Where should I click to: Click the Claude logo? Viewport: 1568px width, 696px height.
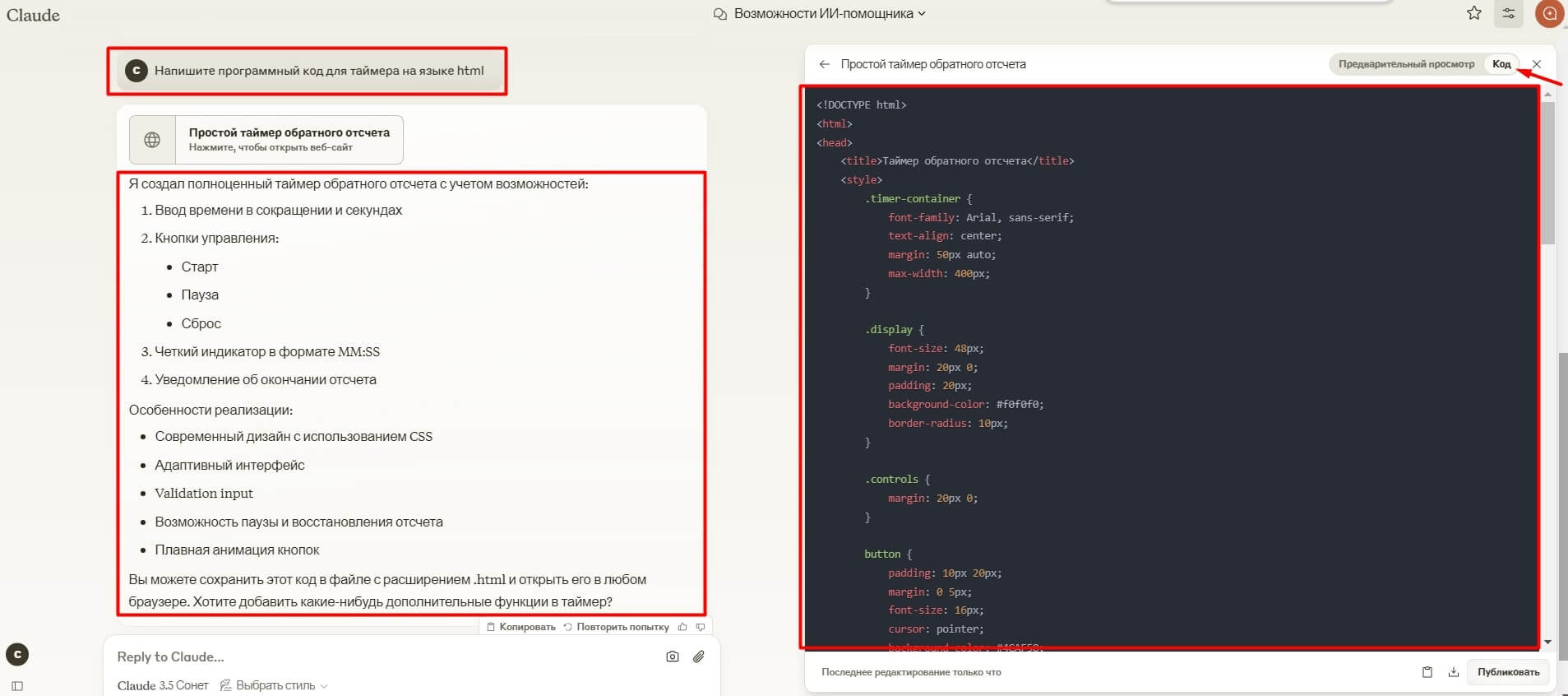(x=33, y=15)
